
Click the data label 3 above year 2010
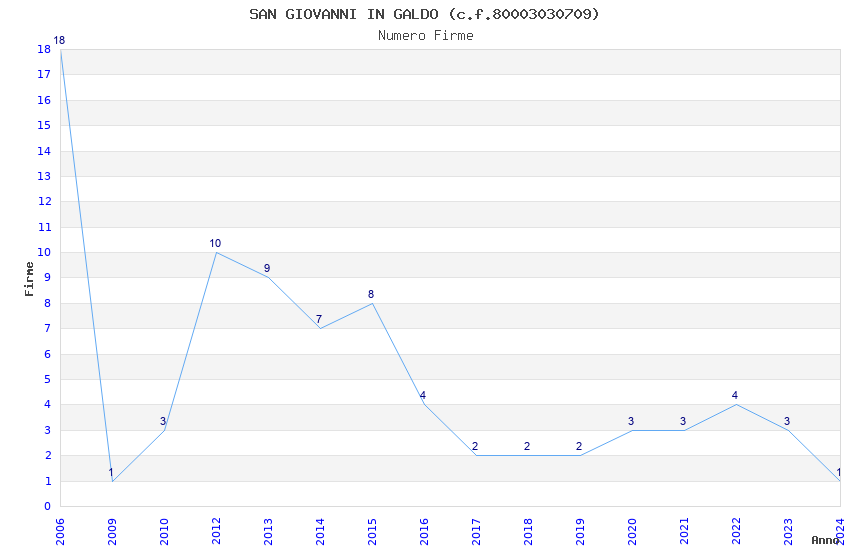click(163, 421)
